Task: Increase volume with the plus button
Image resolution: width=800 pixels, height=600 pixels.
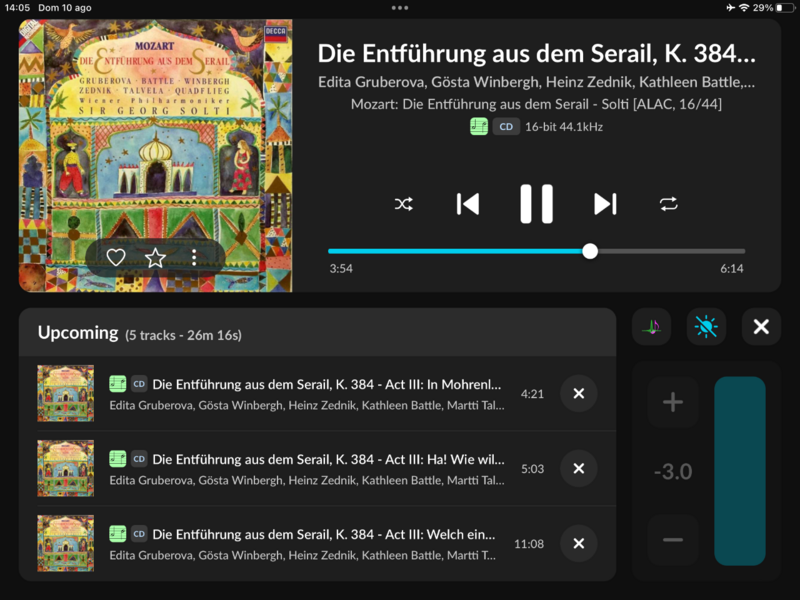Action: tap(673, 402)
